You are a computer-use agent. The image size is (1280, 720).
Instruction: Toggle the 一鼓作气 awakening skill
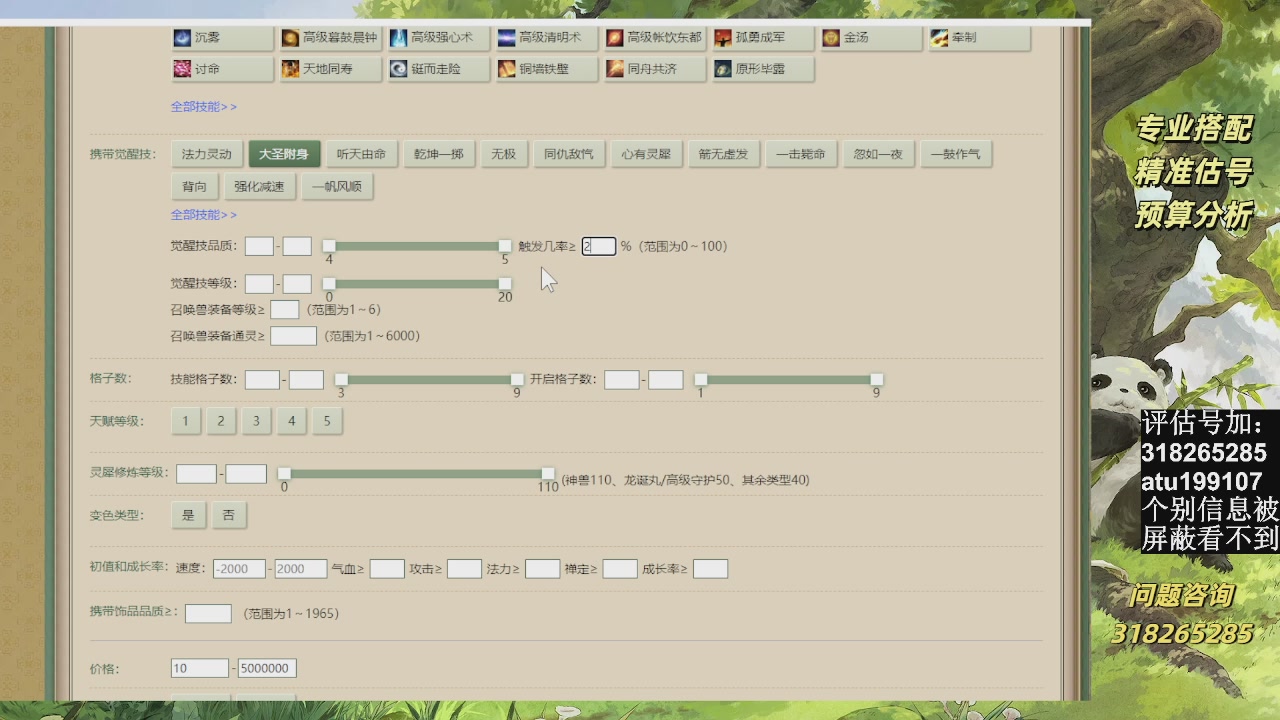click(955, 154)
